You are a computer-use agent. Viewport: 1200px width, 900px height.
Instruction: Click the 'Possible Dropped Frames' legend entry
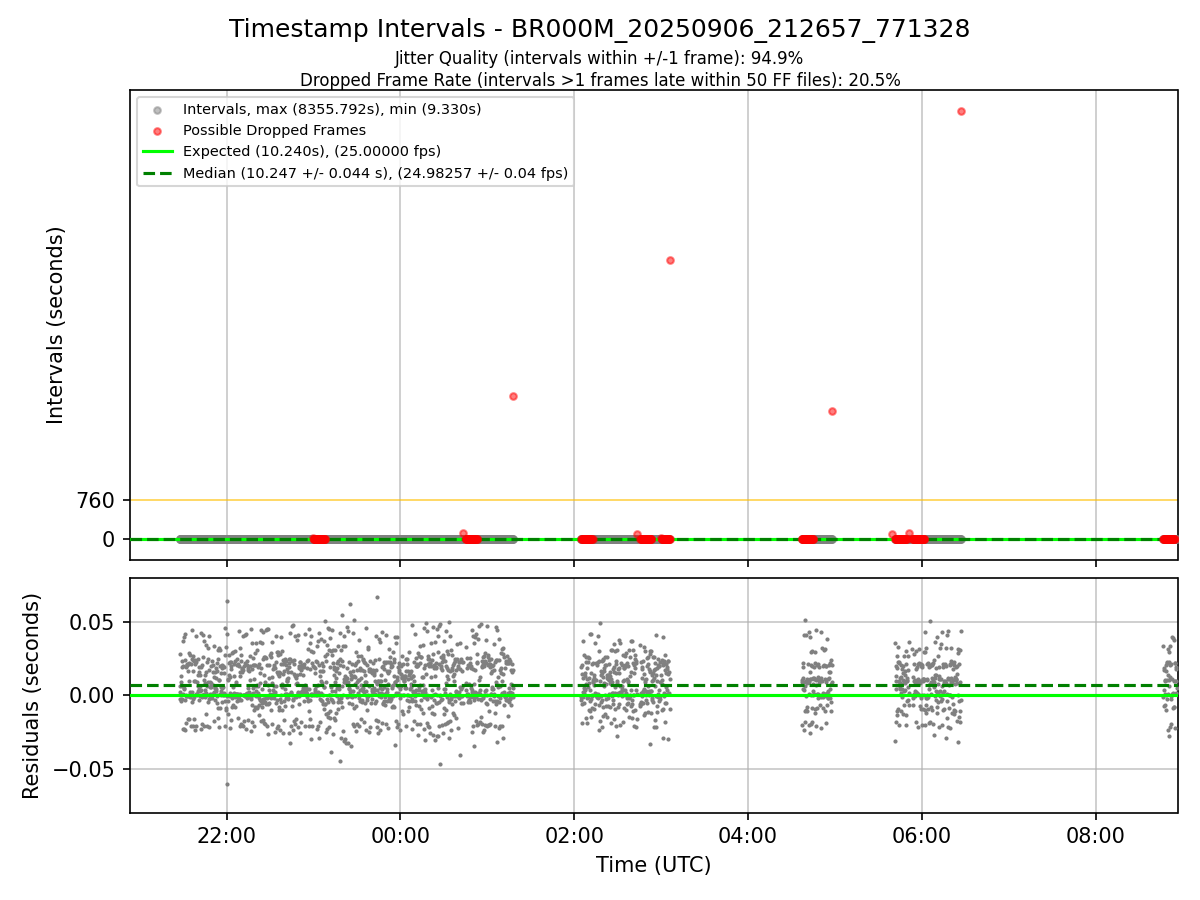coord(274,130)
